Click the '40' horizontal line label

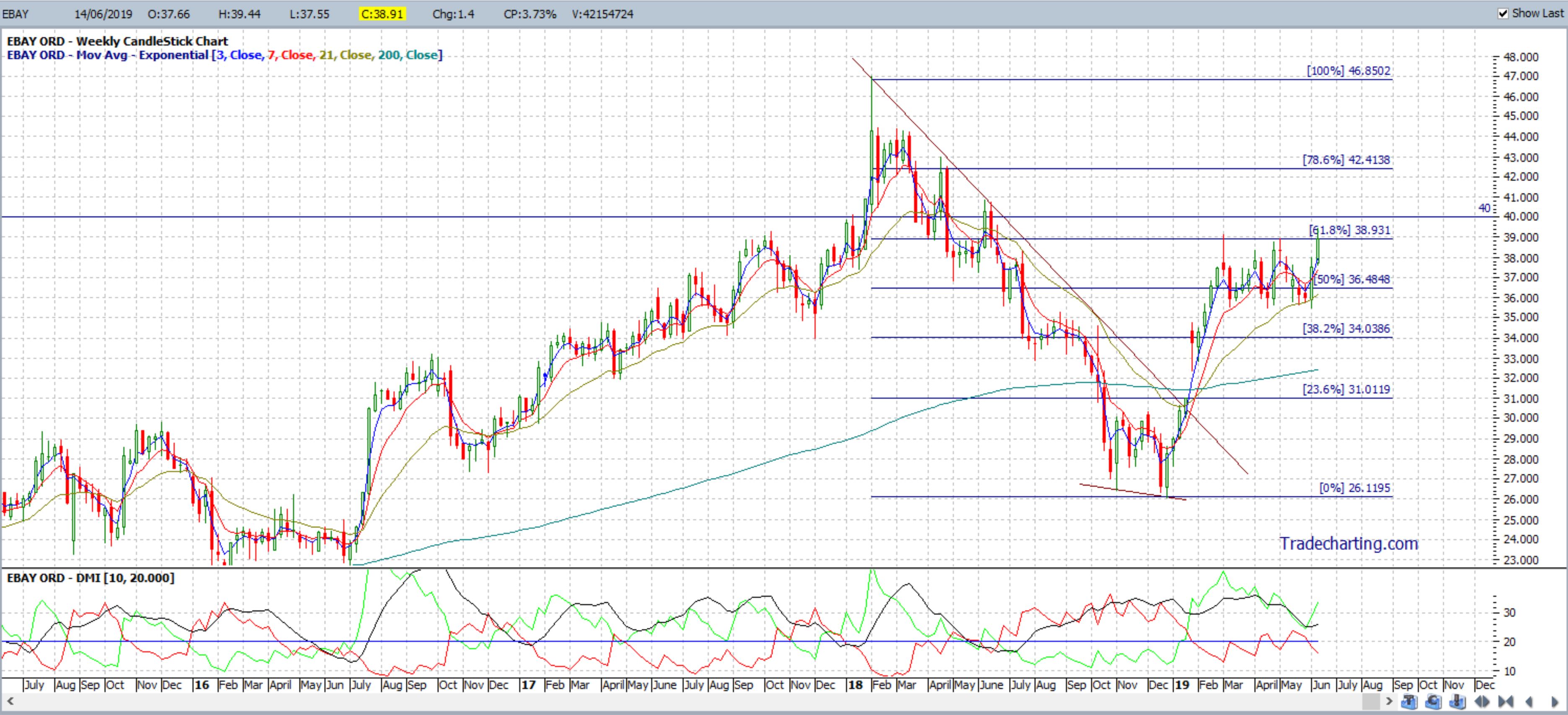1484,208
